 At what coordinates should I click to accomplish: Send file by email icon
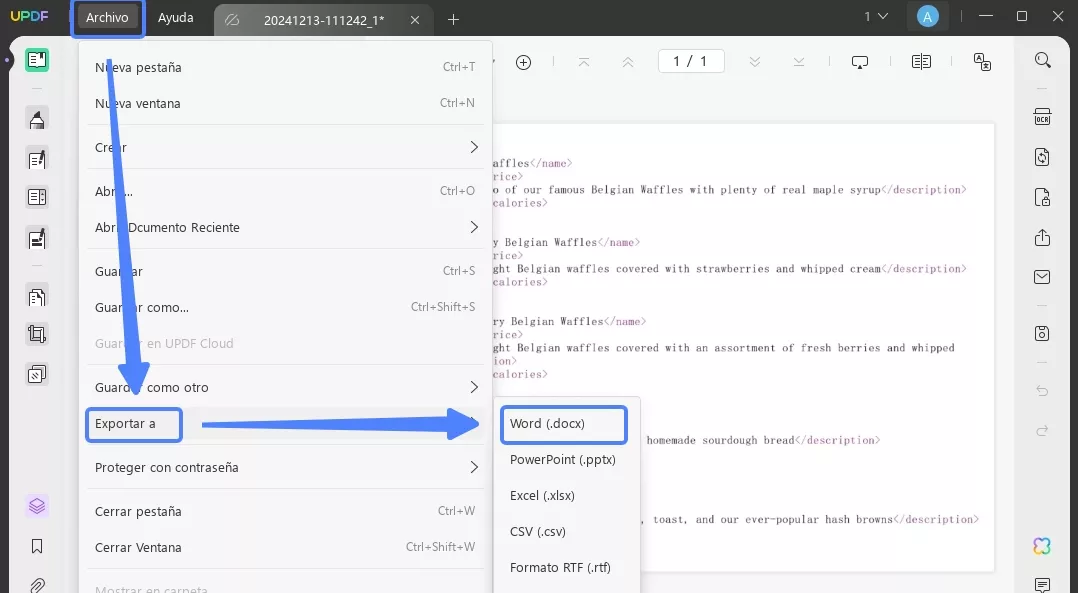tap(1042, 277)
